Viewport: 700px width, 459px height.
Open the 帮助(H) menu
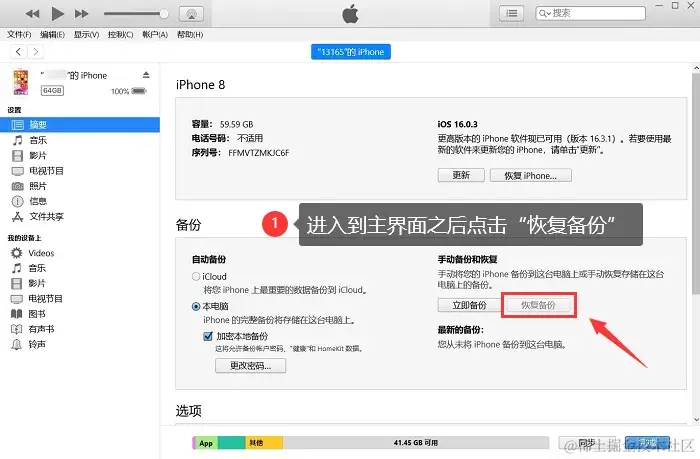tap(190, 34)
